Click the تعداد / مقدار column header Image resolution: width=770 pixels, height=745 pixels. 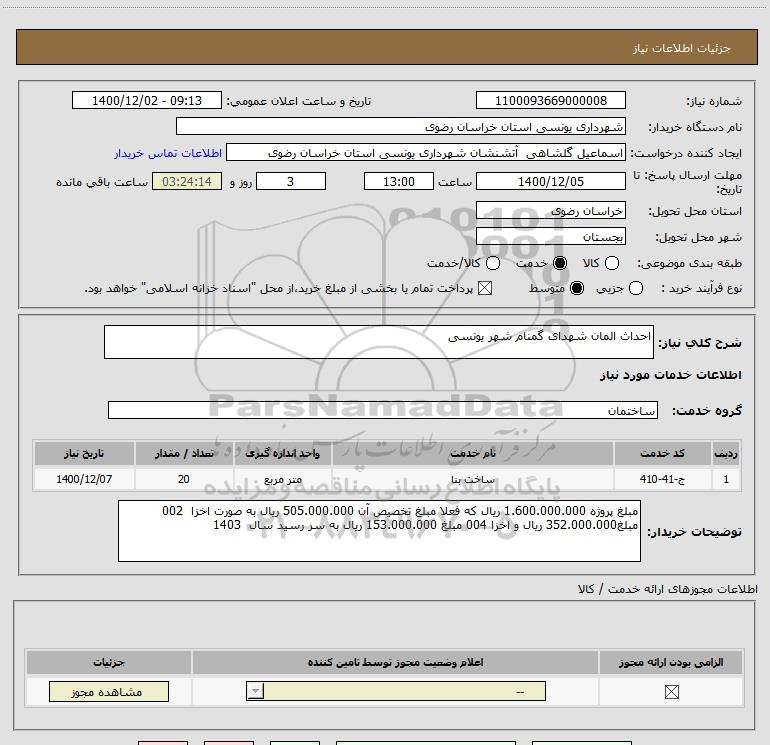coord(184,453)
